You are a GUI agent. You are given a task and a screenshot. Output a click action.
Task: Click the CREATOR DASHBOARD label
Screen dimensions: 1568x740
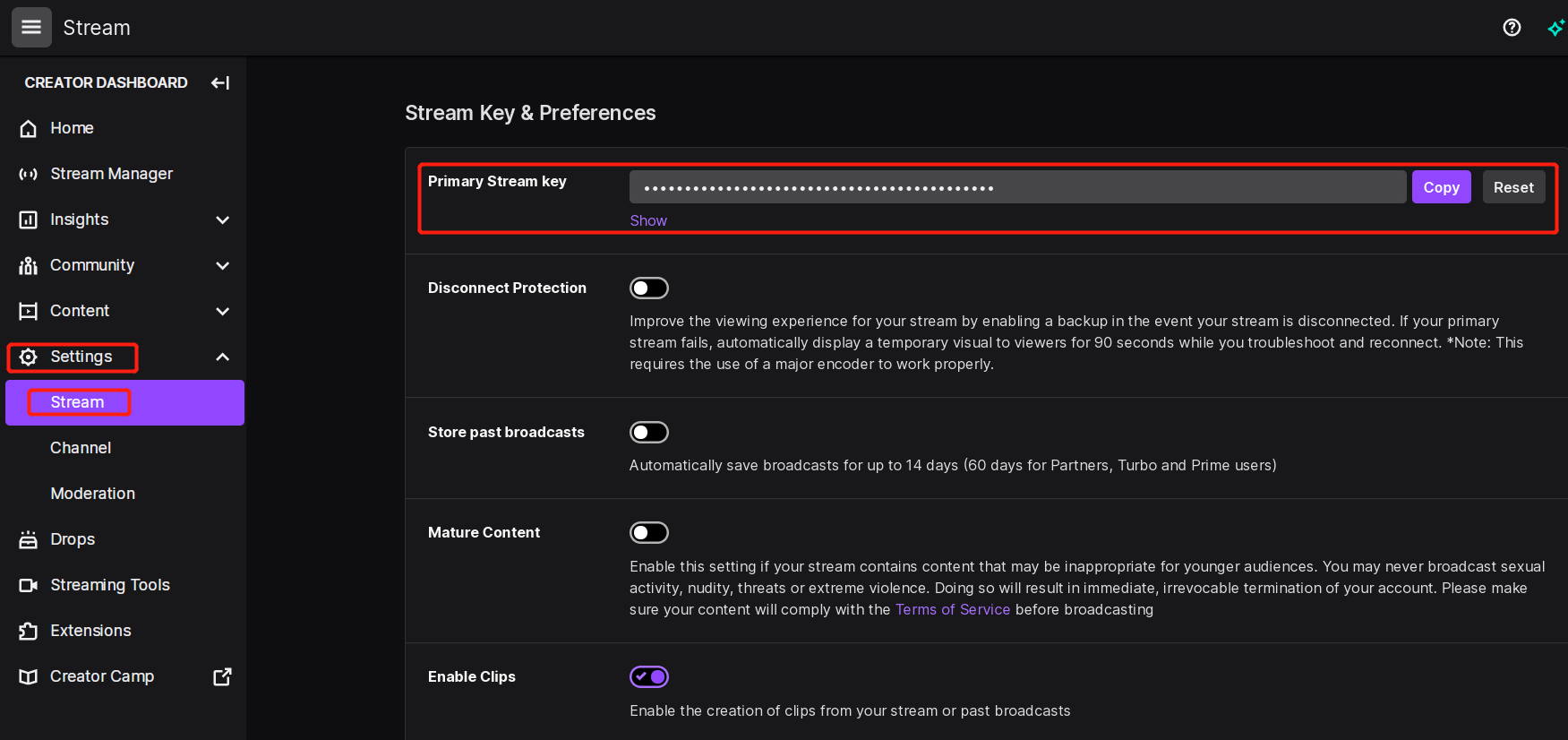(106, 82)
